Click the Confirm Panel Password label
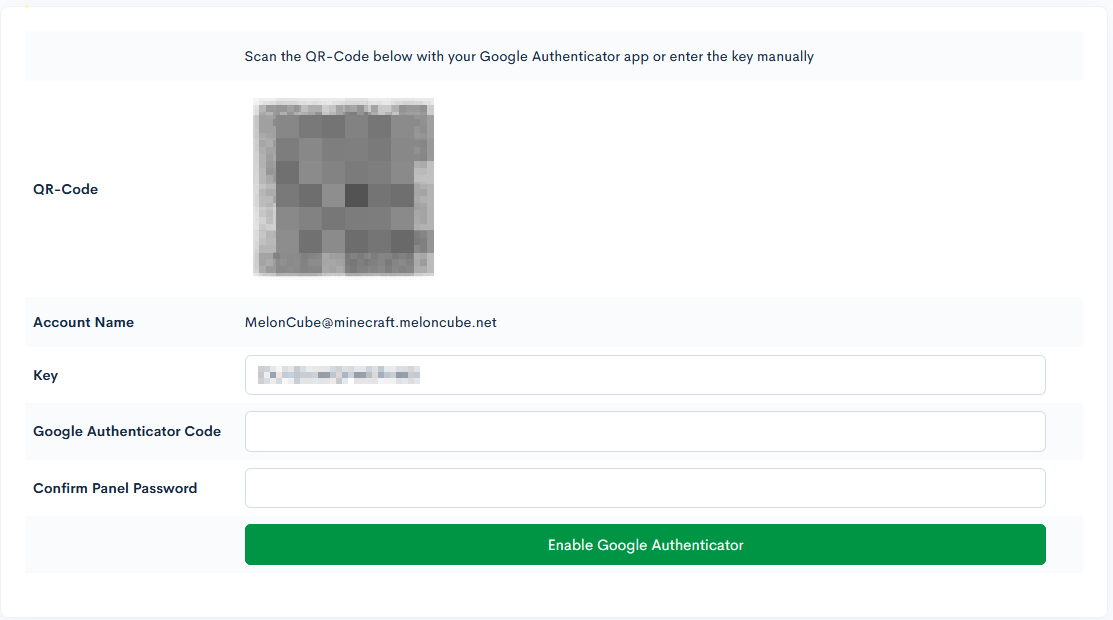 [115, 489]
